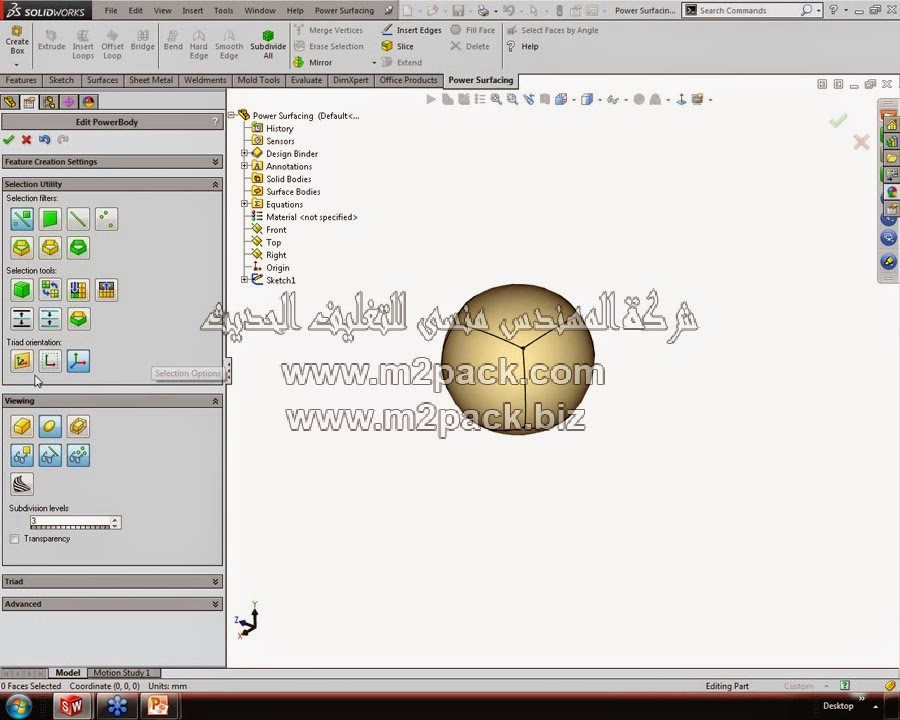Screen dimensions: 900x720
Task: Select the Extrude tool
Action: point(51,41)
